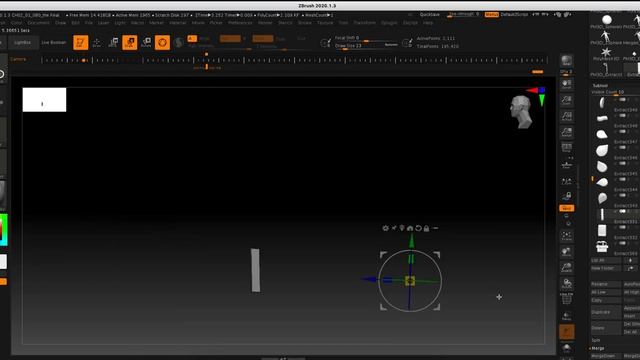The width and height of the screenshot is (640, 360).
Task: Toggle Transparency icon in right shelf
Action: click(x=566, y=315)
